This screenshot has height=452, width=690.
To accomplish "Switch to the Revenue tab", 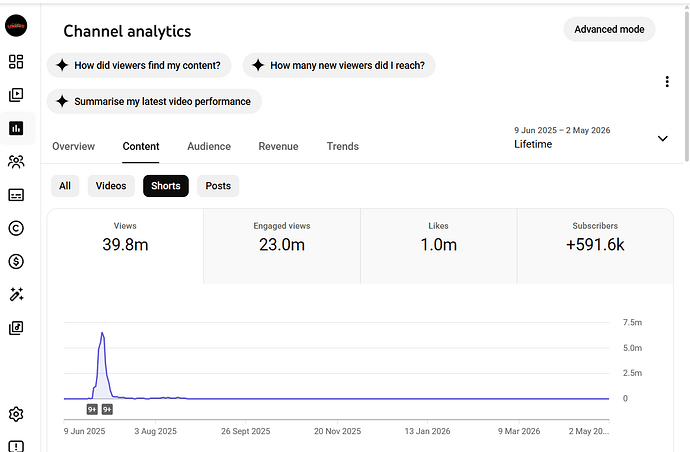I will (x=278, y=146).
